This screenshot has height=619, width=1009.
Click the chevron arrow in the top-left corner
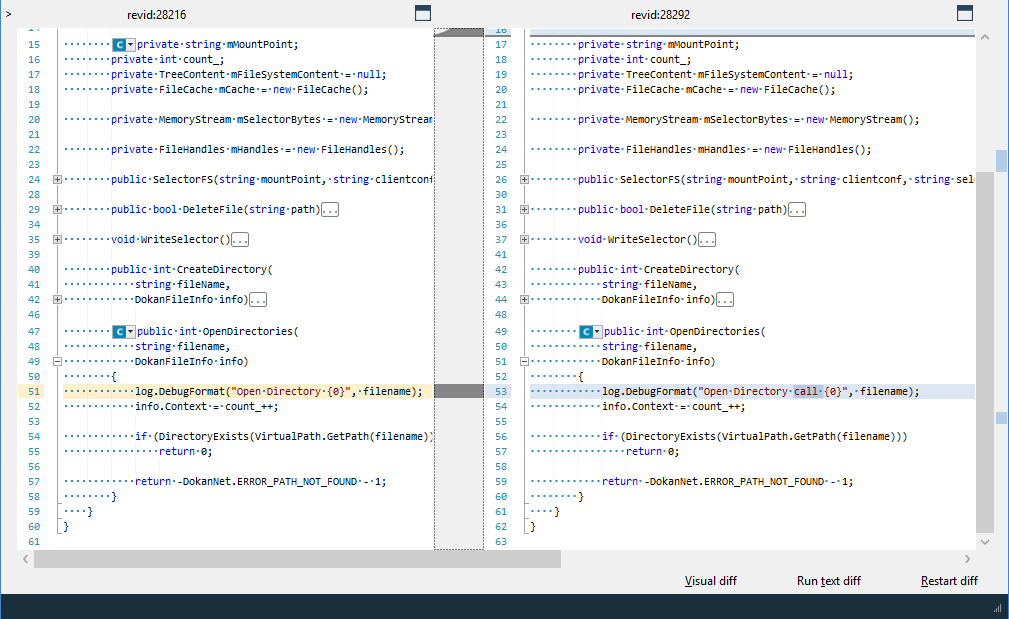(x=8, y=13)
